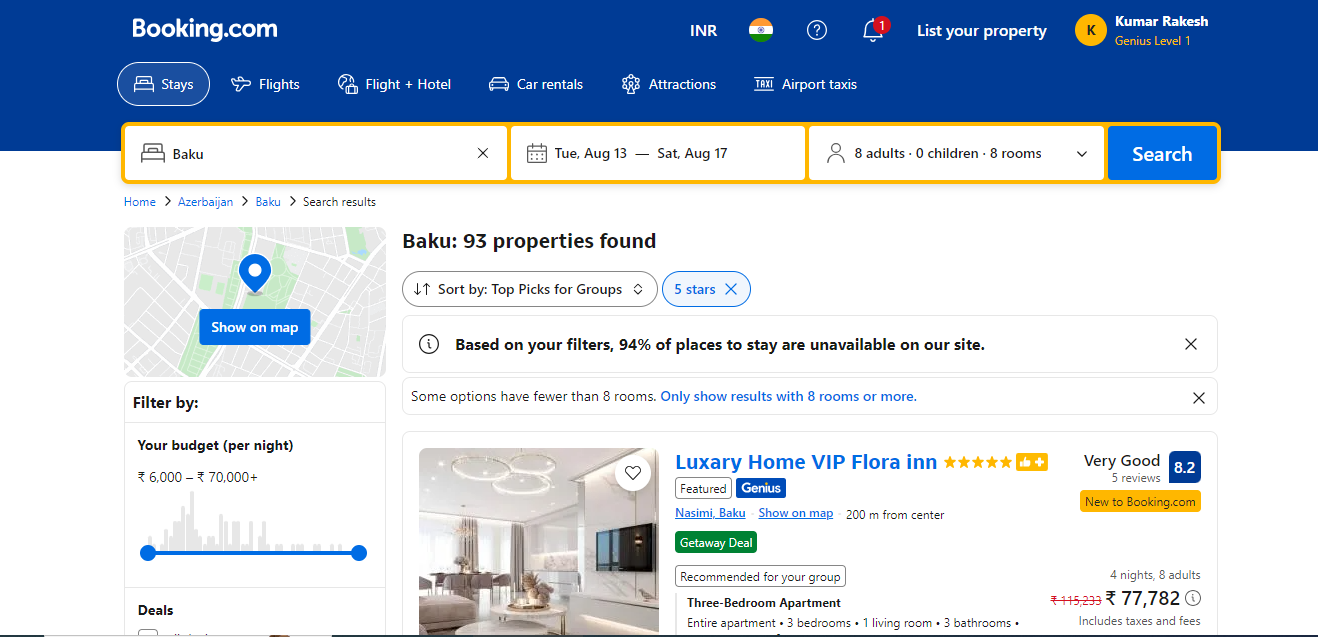Click the 'Your budget (per night)' label
Viewport: 1318px width, 637px height.
216,446
